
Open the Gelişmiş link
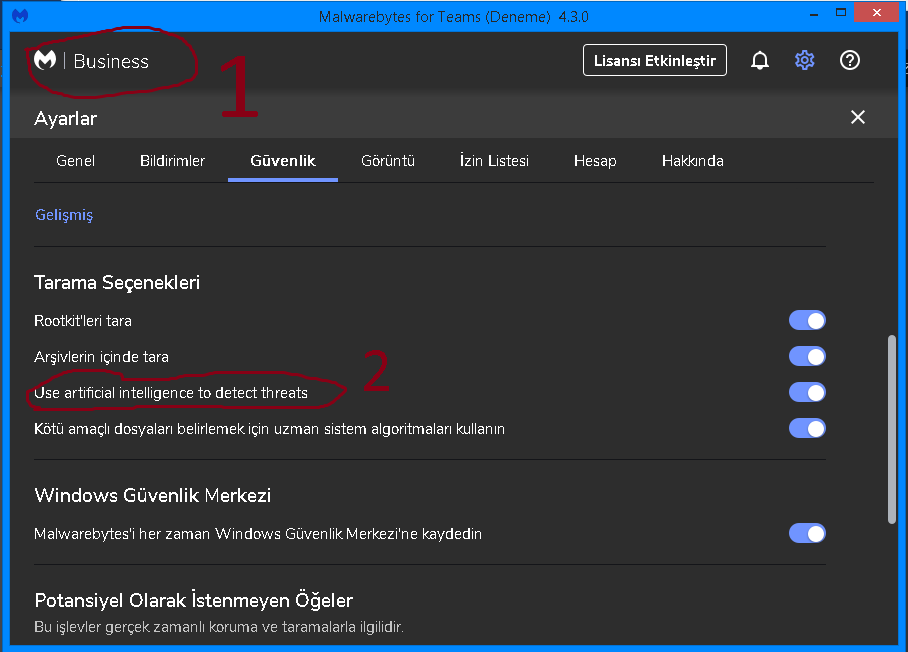pyautogui.click(x=64, y=215)
